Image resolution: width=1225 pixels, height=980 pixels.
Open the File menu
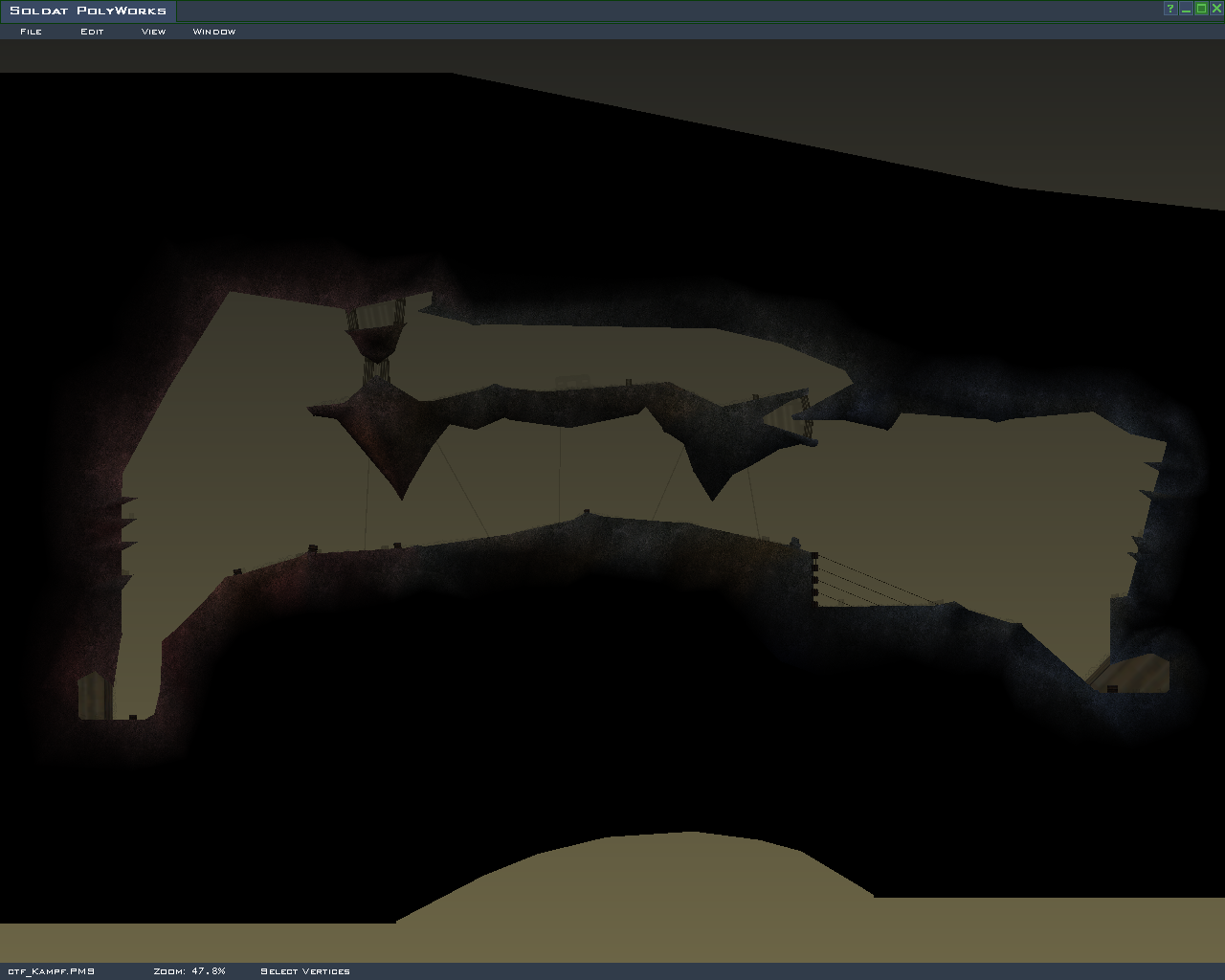coord(31,32)
